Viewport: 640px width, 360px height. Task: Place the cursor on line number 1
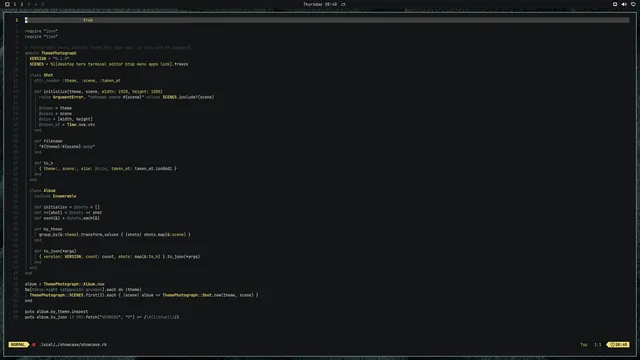click(x=17, y=20)
